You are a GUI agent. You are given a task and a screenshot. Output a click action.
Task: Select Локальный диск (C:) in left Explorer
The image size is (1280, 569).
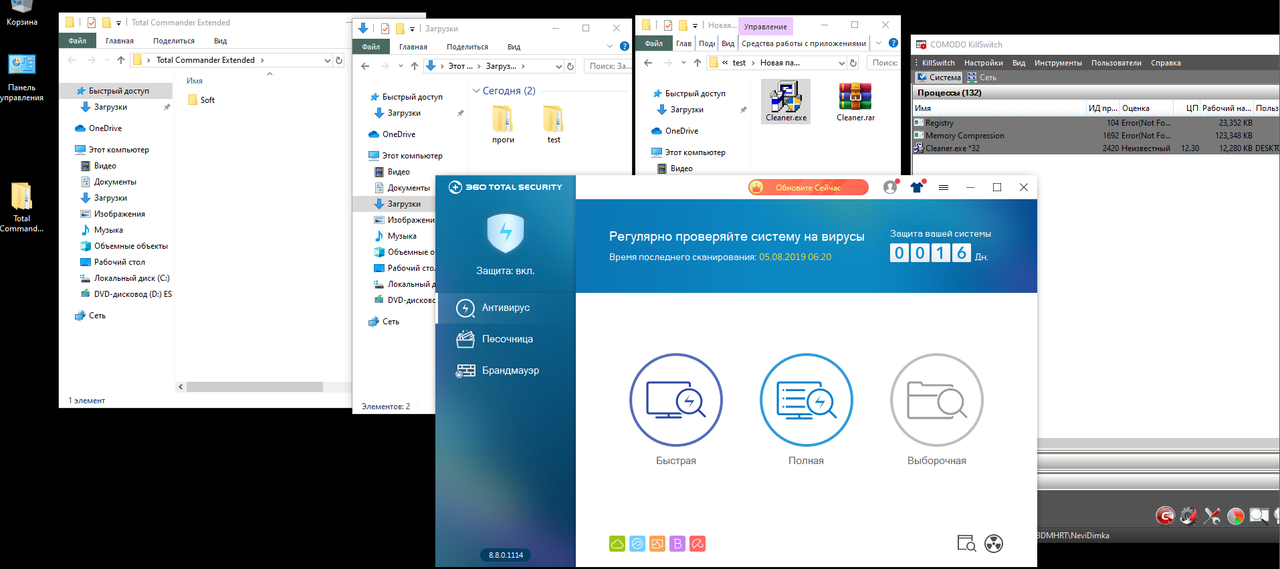tap(132, 278)
